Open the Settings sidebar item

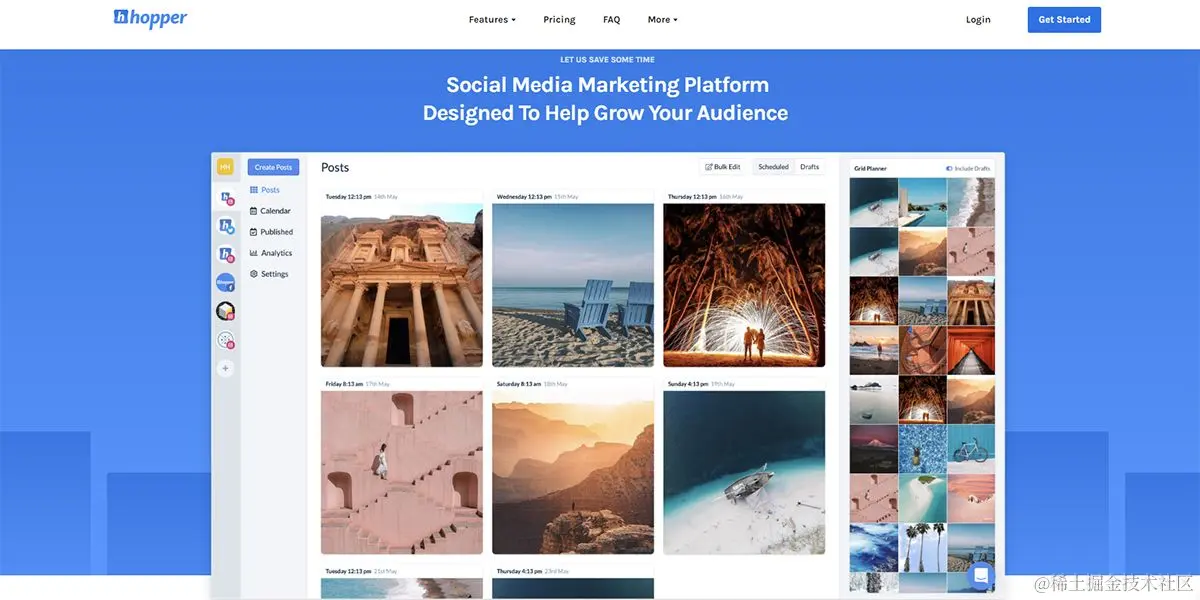[x=269, y=274]
